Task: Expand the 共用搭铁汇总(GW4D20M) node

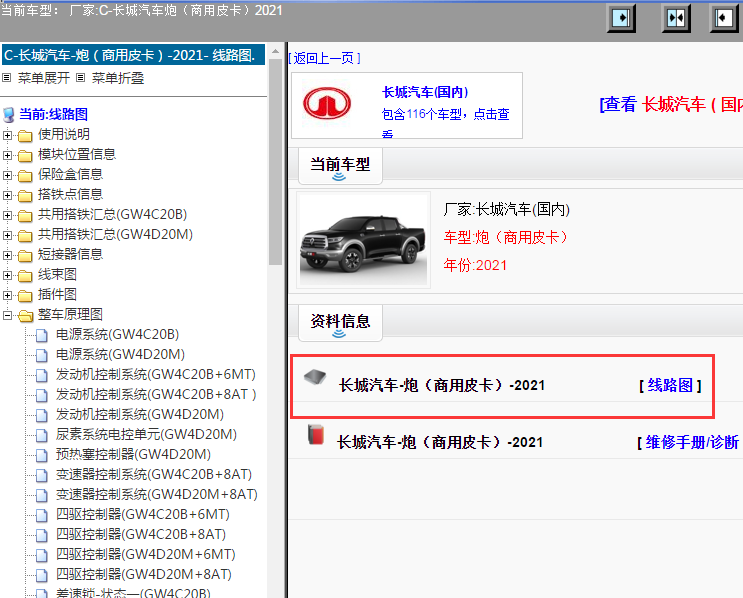Action: pyautogui.click(x=7, y=235)
